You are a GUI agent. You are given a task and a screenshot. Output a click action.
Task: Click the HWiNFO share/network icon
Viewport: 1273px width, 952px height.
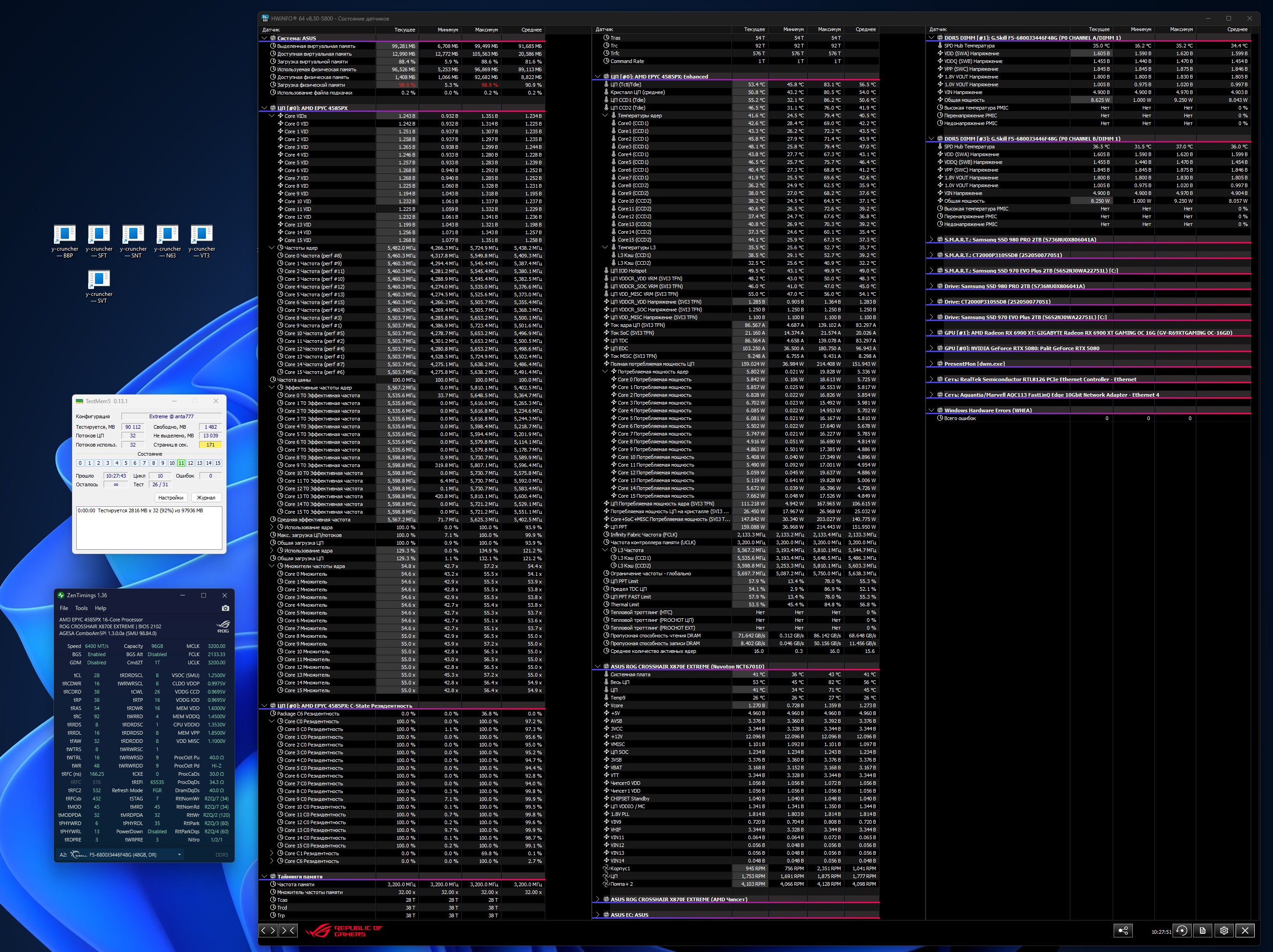pos(1123,931)
